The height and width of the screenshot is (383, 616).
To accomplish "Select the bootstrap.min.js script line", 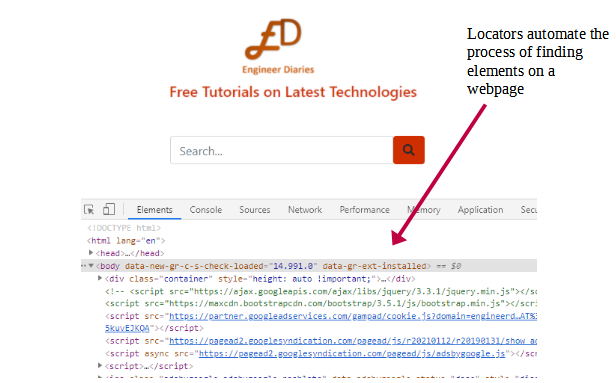I will tap(321, 303).
